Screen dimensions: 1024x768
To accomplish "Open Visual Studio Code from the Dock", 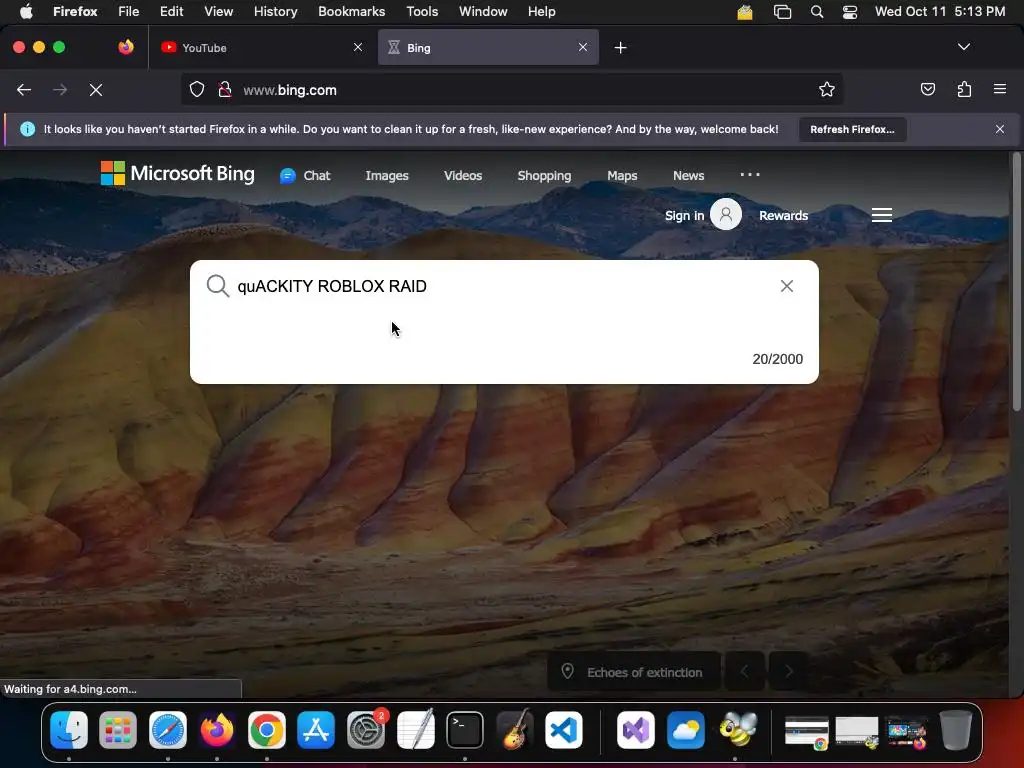I will pos(564,729).
